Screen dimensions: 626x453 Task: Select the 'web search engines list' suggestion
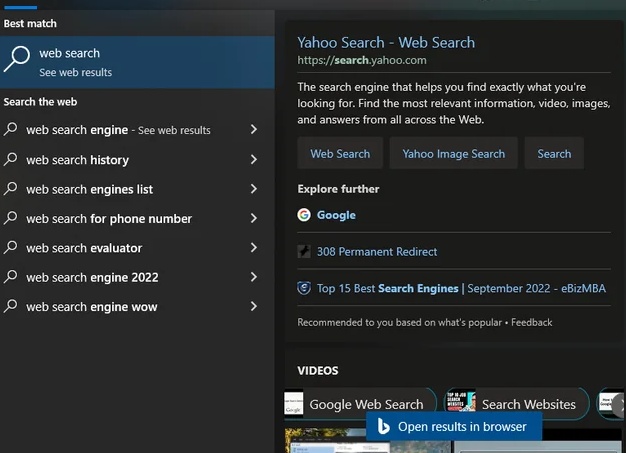tap(137, 189)
